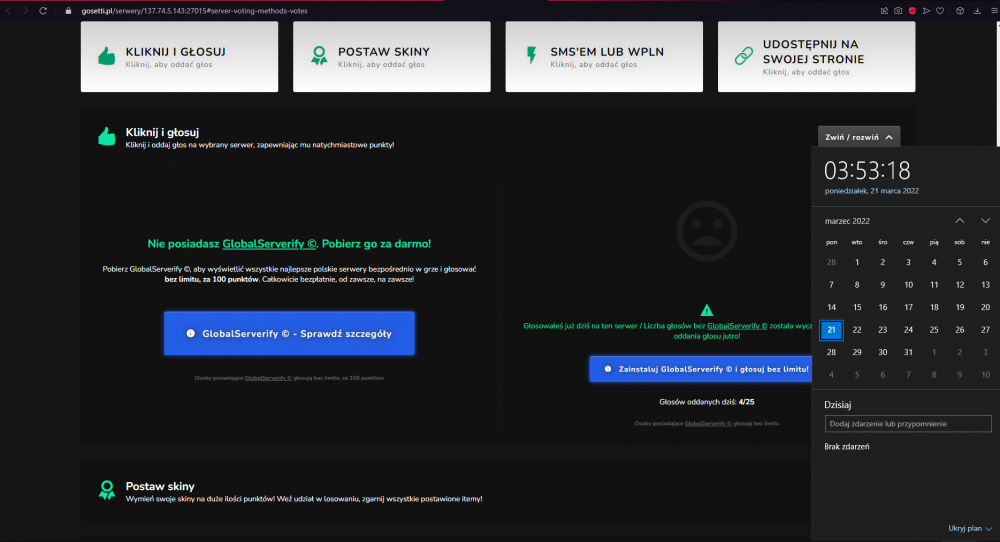1000x542 pixels.
Task: Reload the page with refresh icon
Action: pyautogui.click(x=43, y=11)
